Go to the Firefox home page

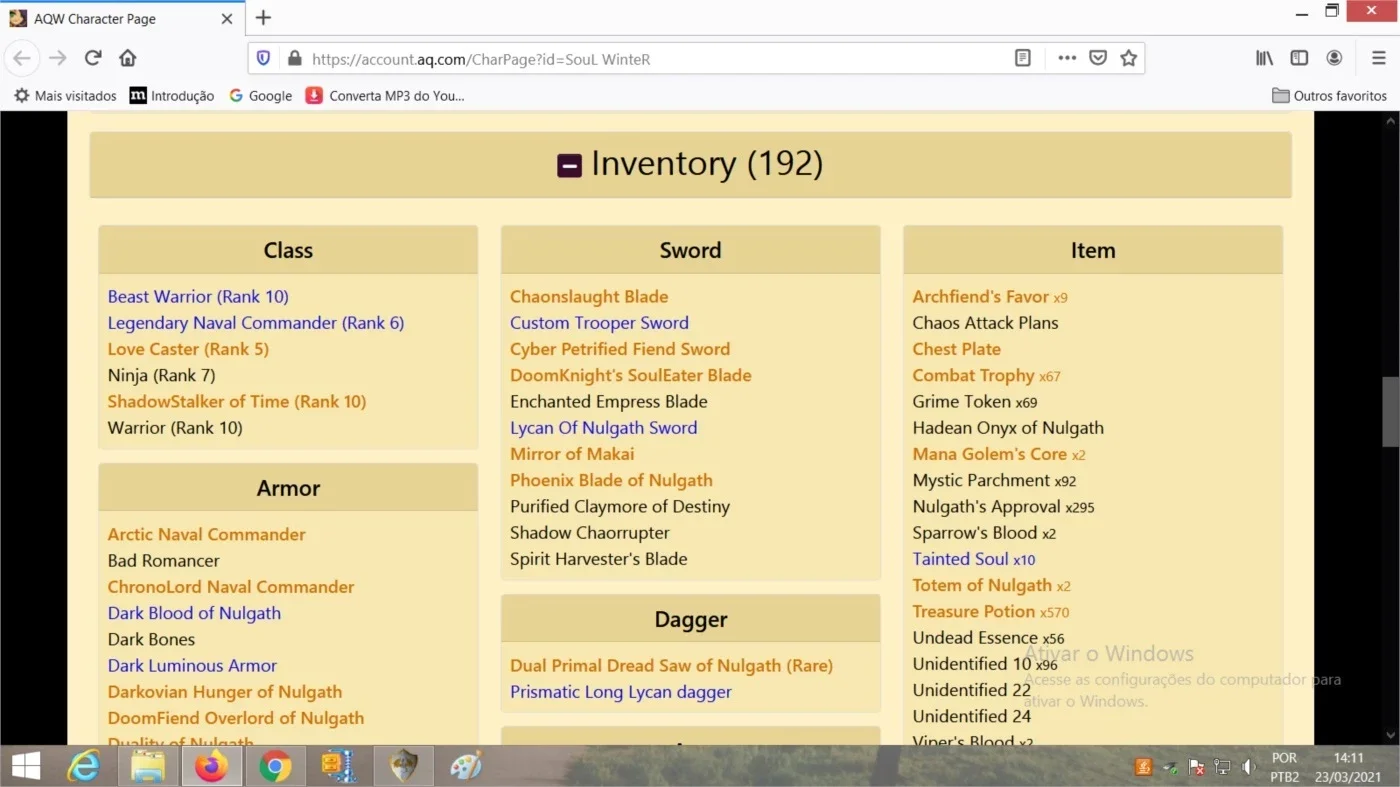pos(128,58)
